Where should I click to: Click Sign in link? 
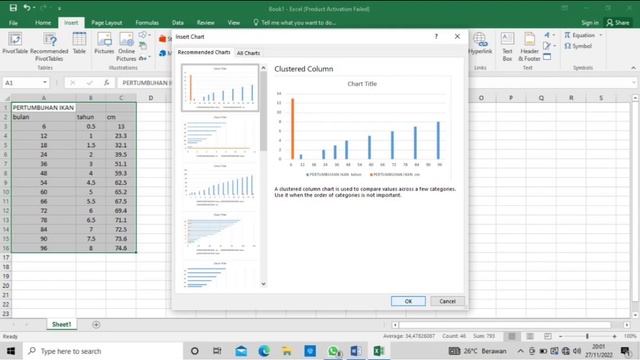[590, 23]
